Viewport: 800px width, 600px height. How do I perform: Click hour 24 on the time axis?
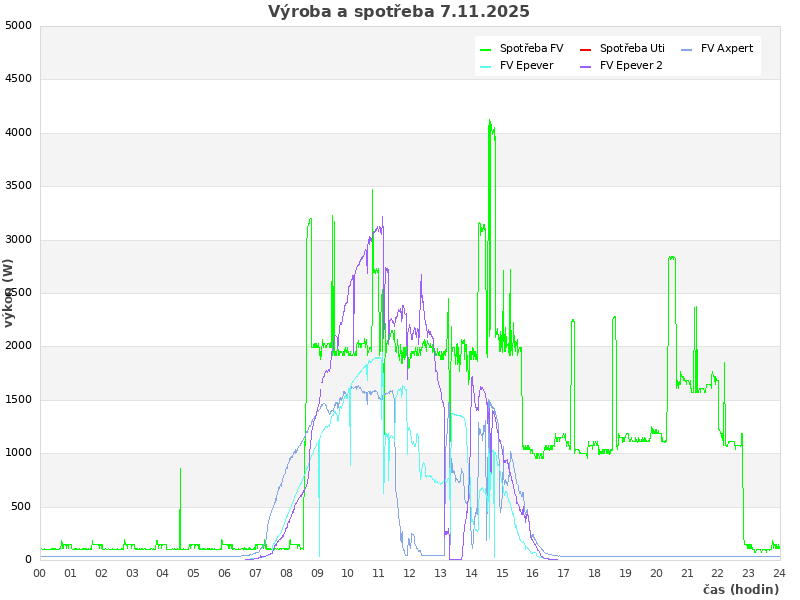[x=779, y=573]
